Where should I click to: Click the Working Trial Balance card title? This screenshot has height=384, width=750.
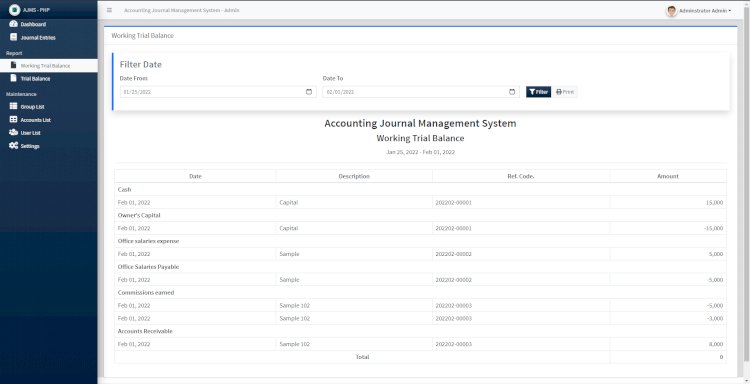[143, 35]
